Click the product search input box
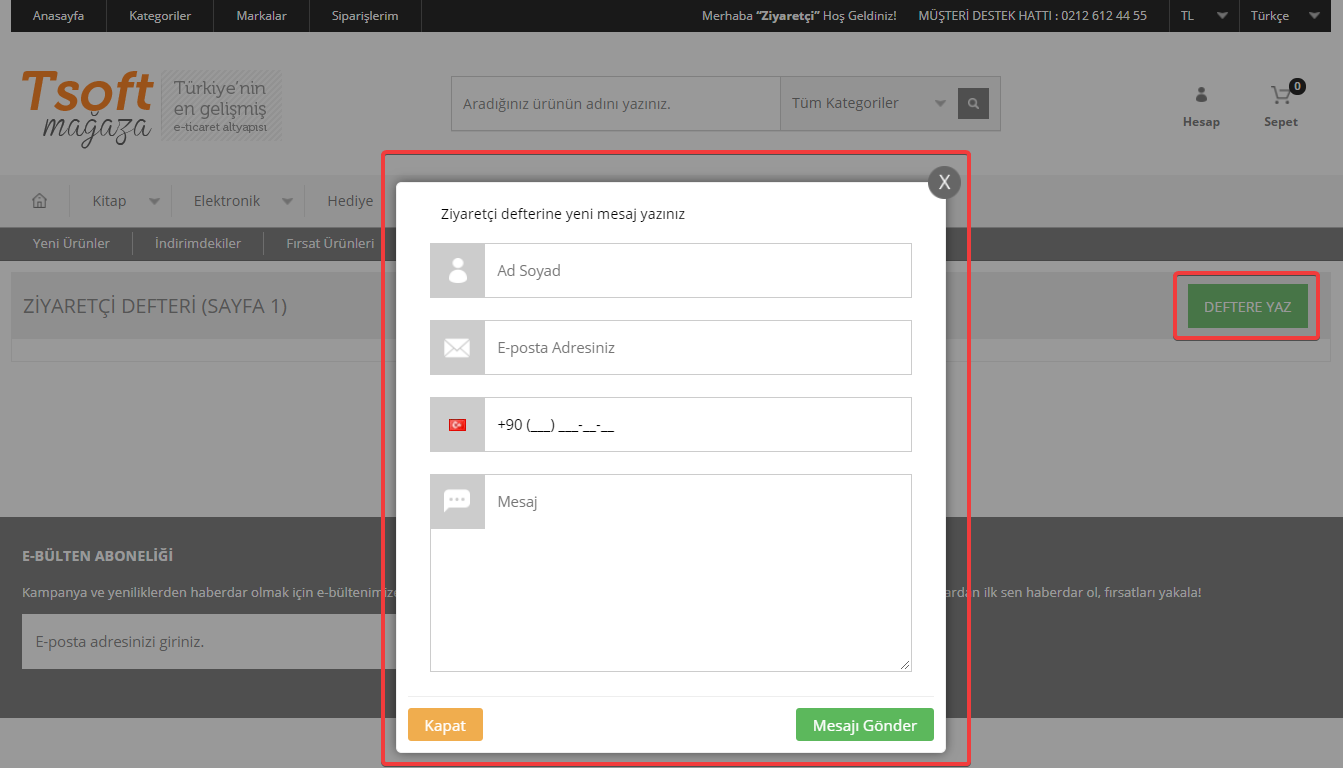The image size is (1343, 768). click(x=616, y=103)
